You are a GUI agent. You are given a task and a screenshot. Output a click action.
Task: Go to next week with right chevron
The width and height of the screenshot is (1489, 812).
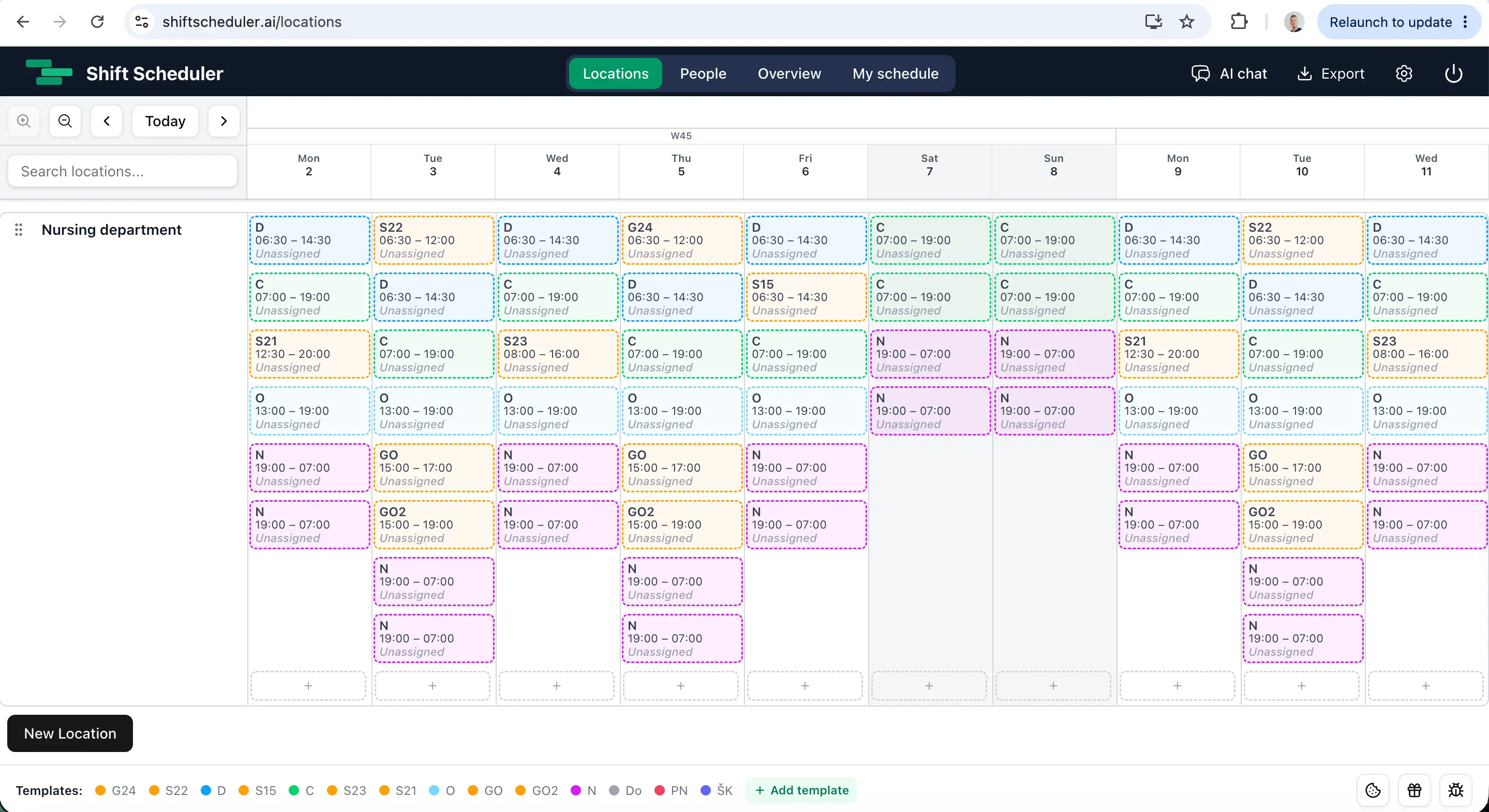pyautogui.click(x=224, y=121)
